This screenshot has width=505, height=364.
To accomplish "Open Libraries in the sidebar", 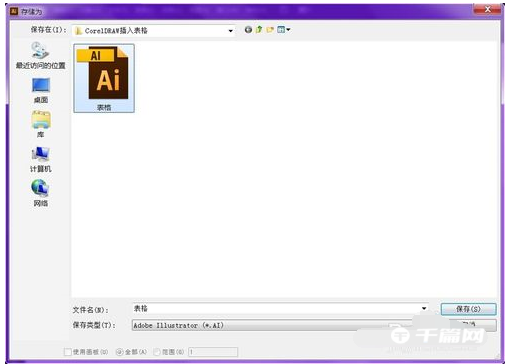I will tap(41, 124).
